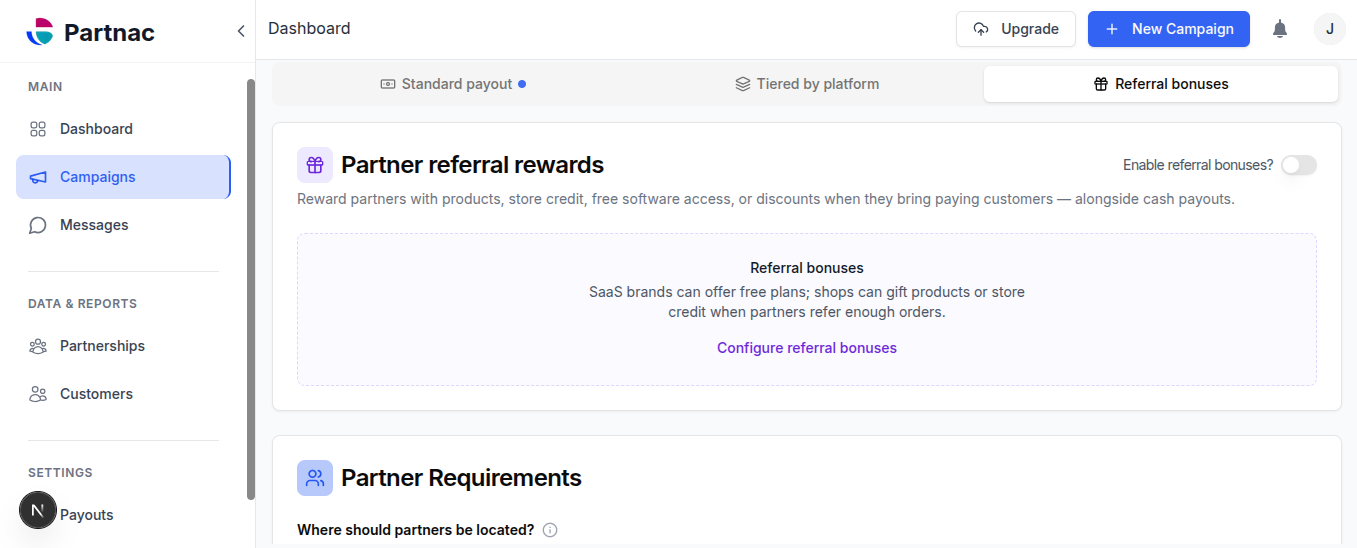Open the user avatar J menu
This screenshot has height=548, width=1357.
click(1329, 29)
